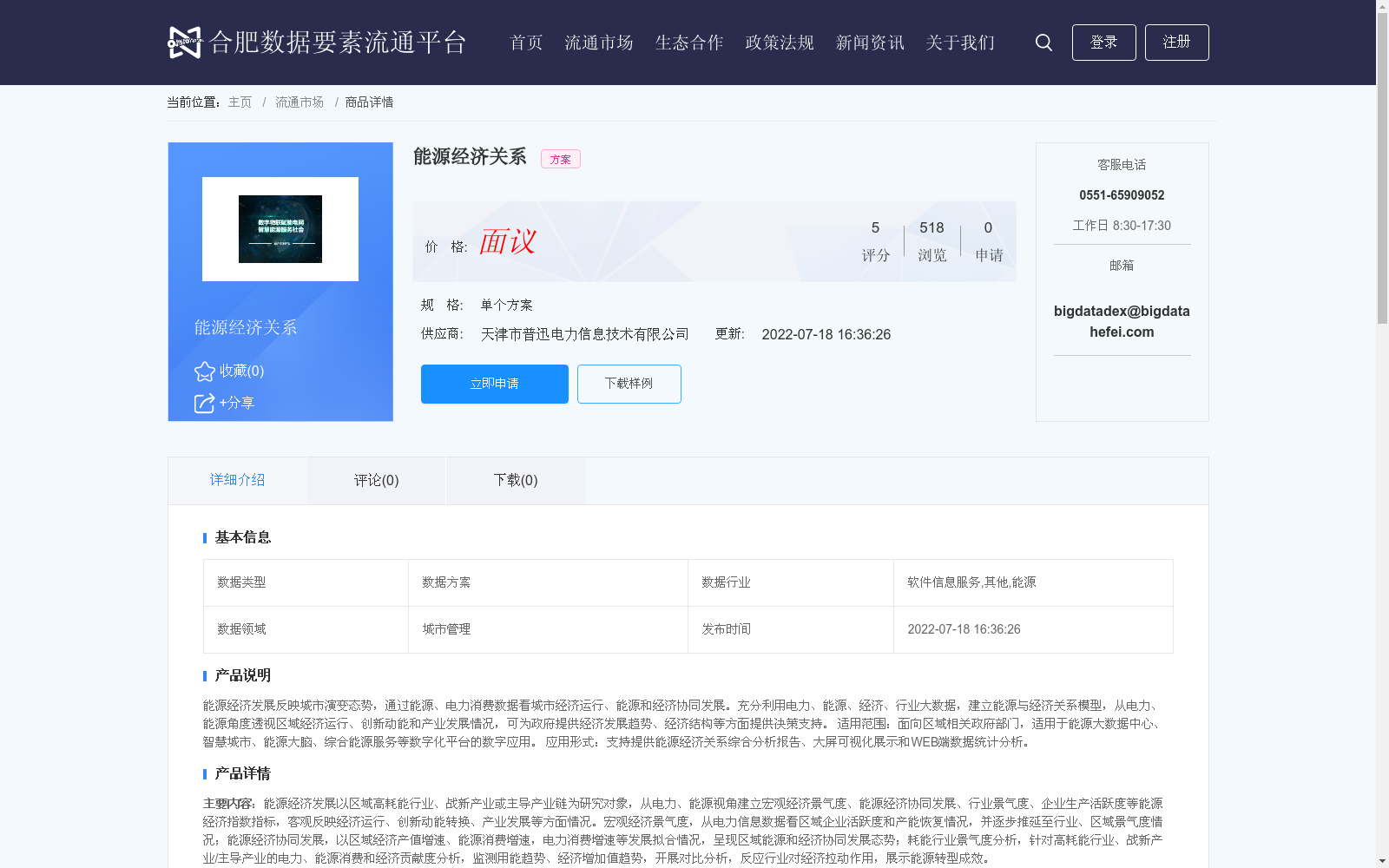Select 政策法规 in the navigation bar
This screenshot has width=1389, height=868.
[780, 43]
